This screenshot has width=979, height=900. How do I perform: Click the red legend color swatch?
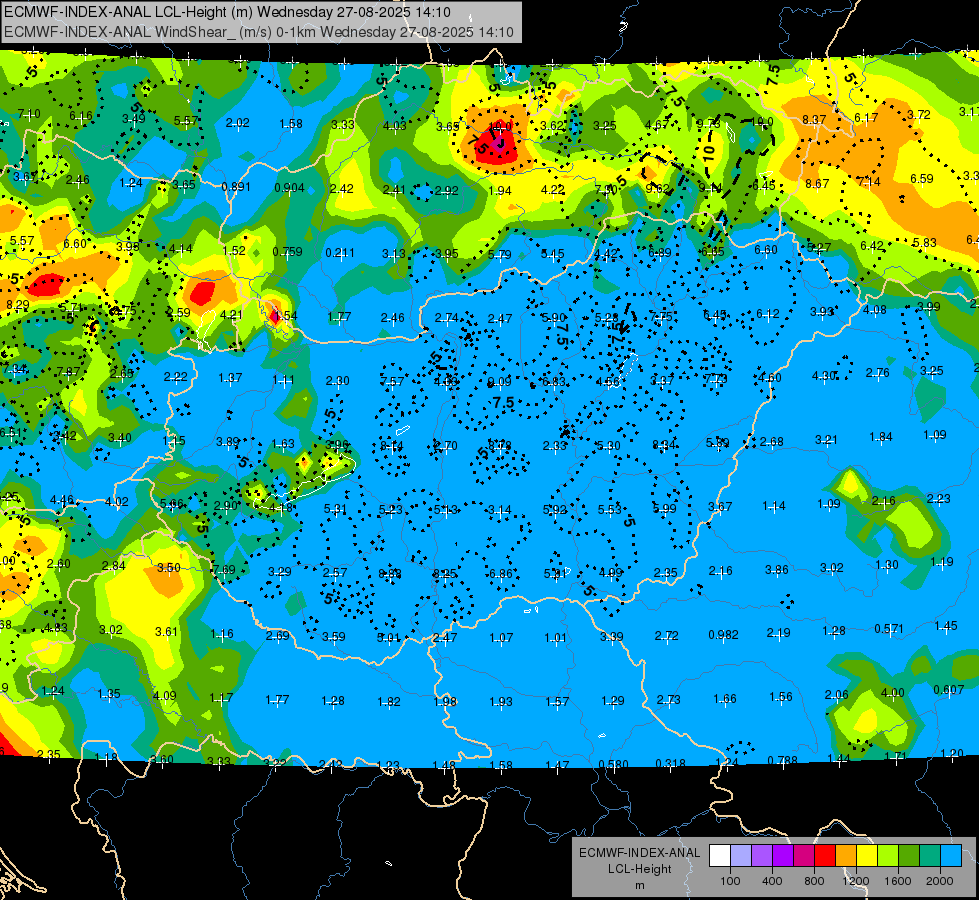(x=825, y=856)
